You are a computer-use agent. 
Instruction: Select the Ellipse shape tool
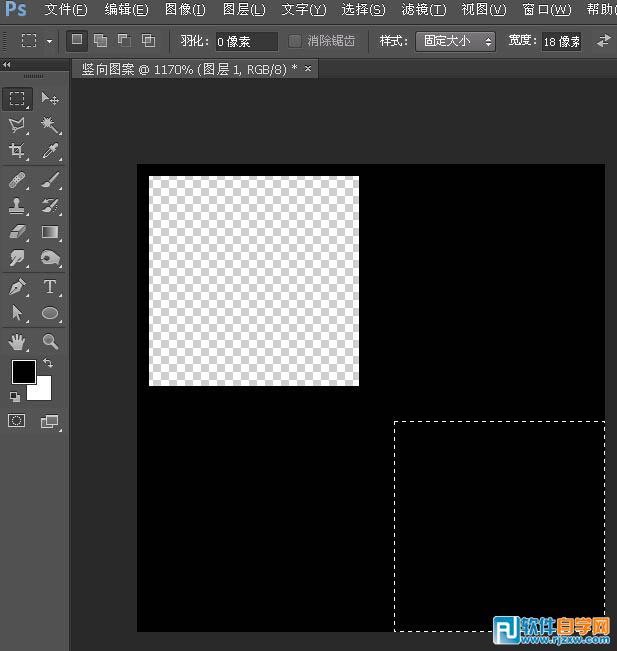(50, 313)
